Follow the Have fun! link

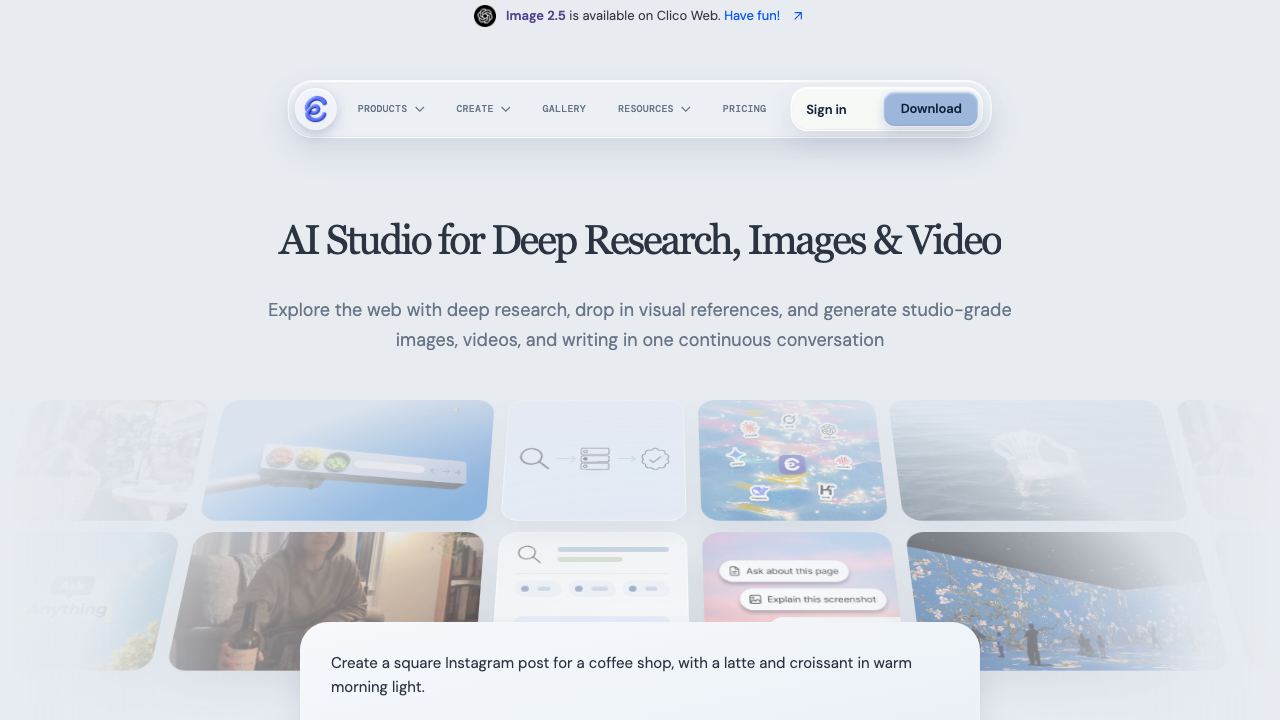click(752, 16)
